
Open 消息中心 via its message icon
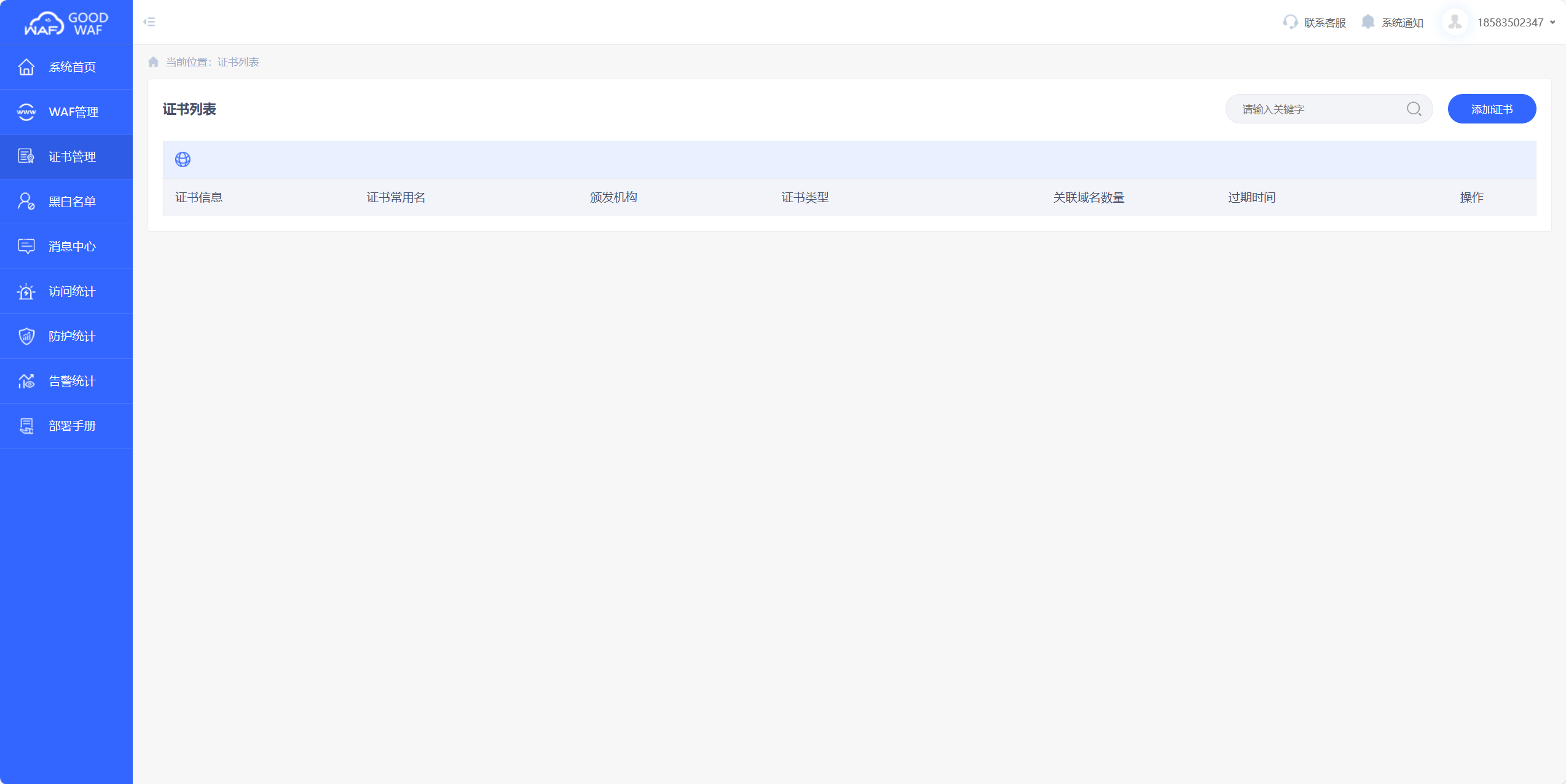[26, 246]
